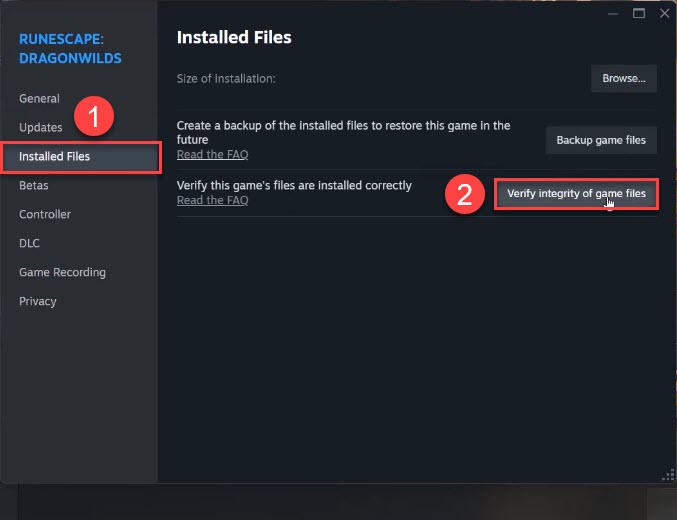Open Read the FAQ link under verify

tap(212, 200)
